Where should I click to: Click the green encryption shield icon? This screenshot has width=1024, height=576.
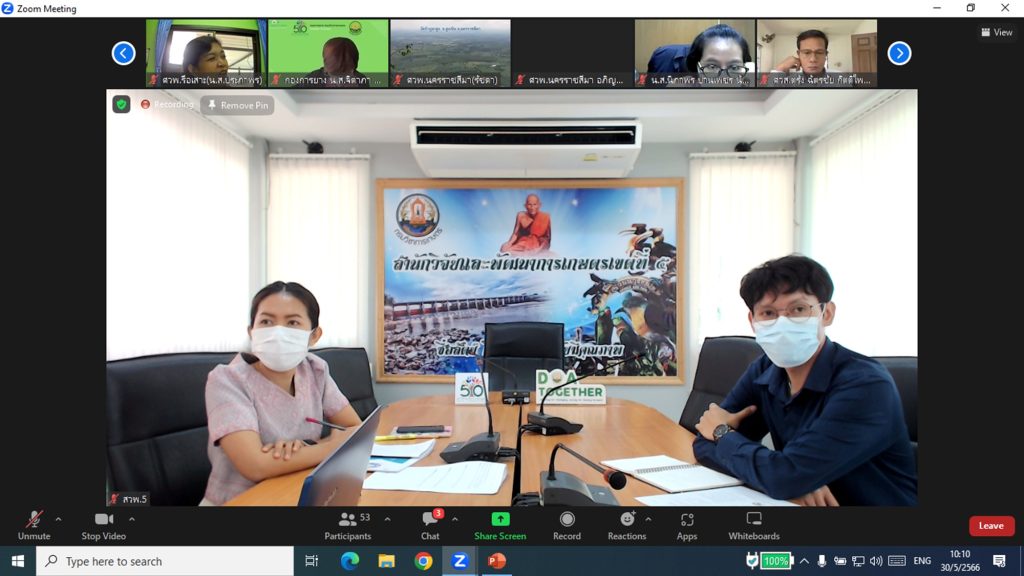pos(121,104)
